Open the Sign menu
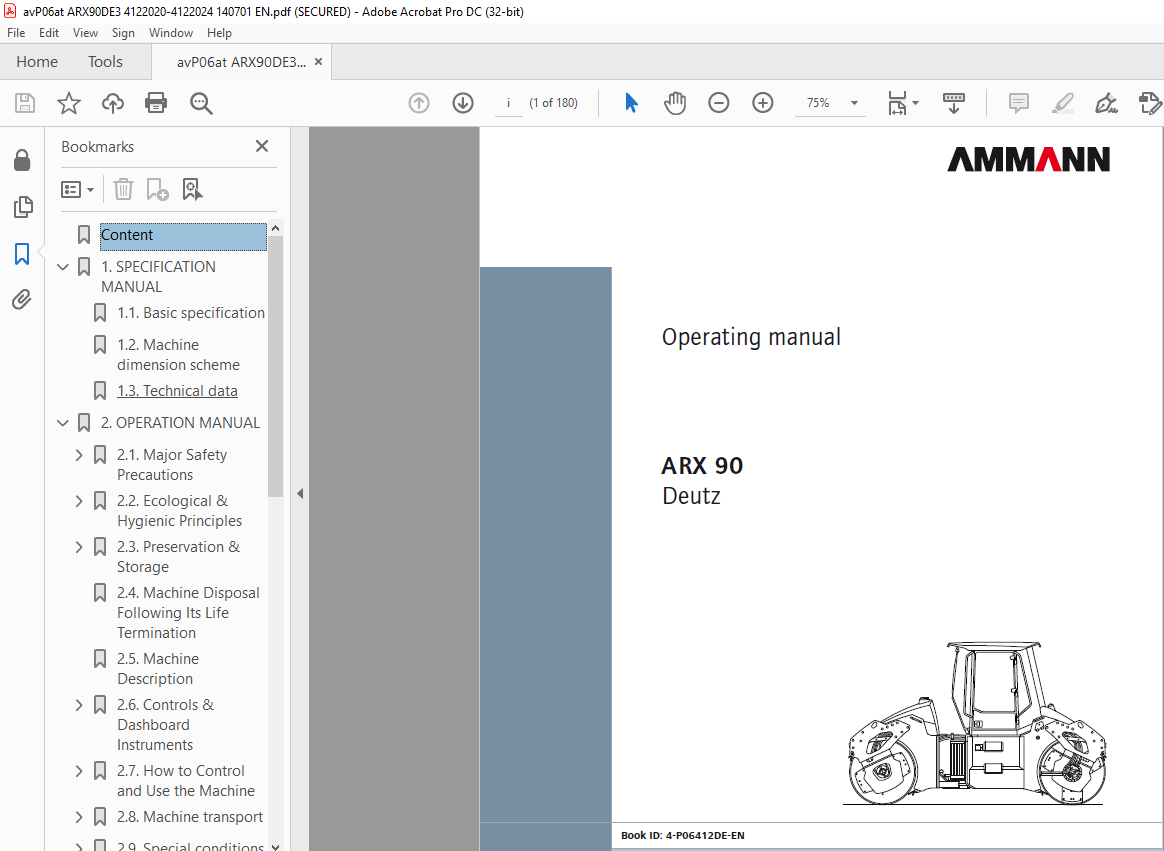The image size is (1164, 851). 122,33
